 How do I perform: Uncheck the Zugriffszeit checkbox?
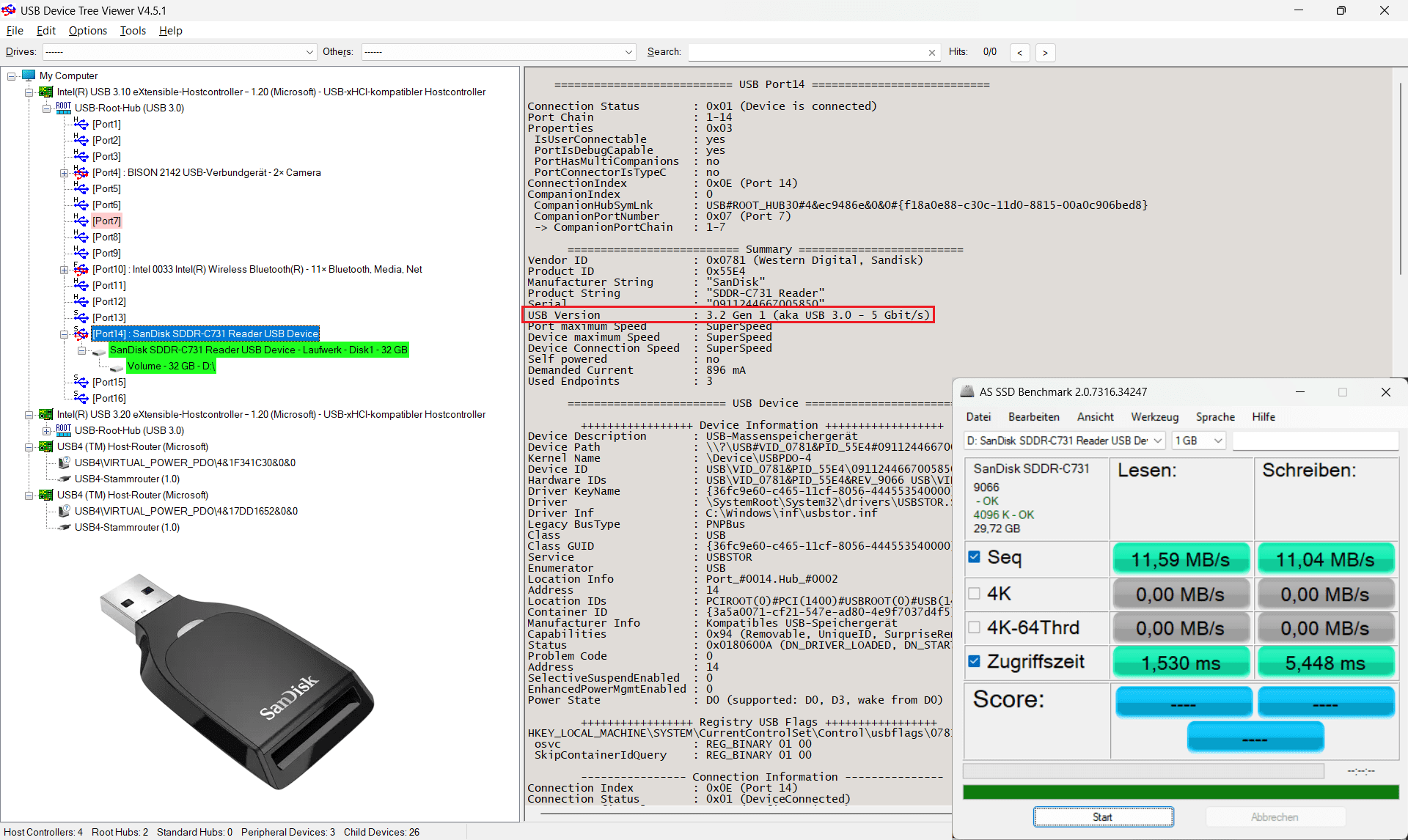tap(974, 661)
